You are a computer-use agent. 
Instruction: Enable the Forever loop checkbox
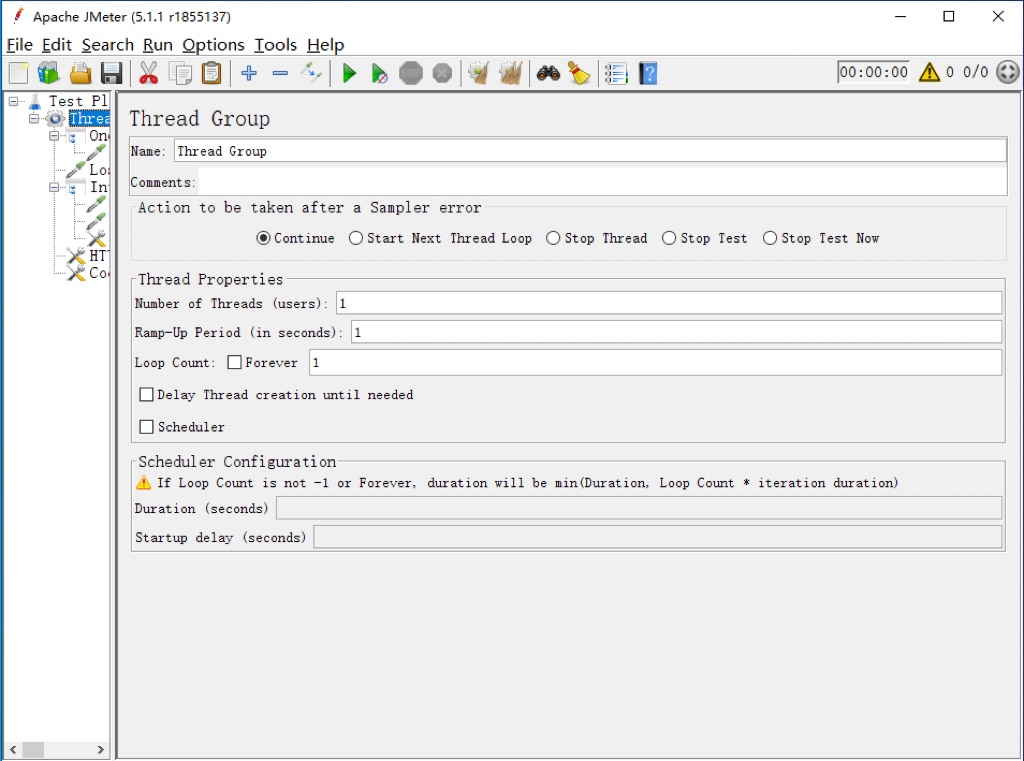234,363
